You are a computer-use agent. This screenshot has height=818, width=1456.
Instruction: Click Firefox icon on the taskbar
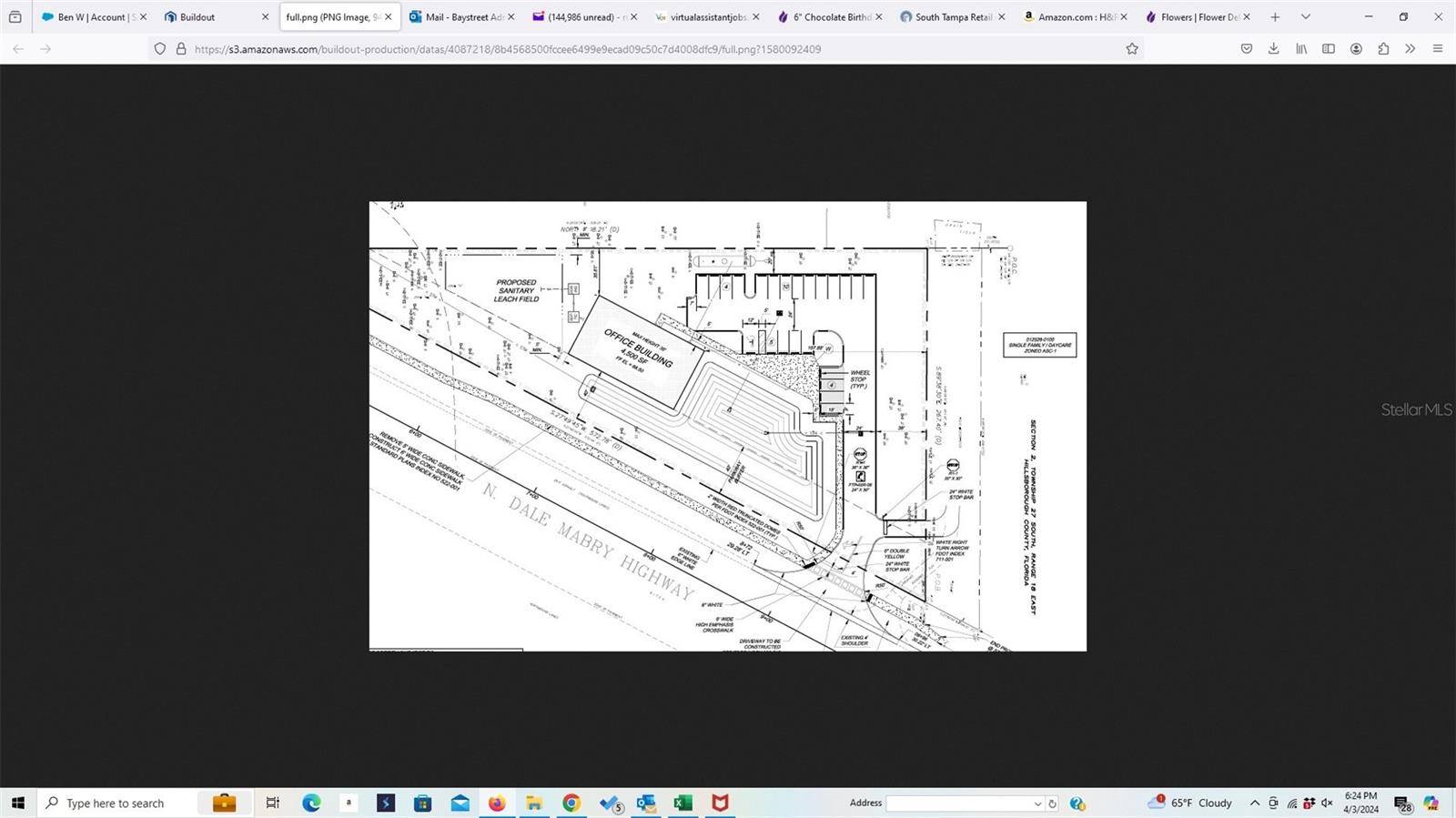[497, 803]
